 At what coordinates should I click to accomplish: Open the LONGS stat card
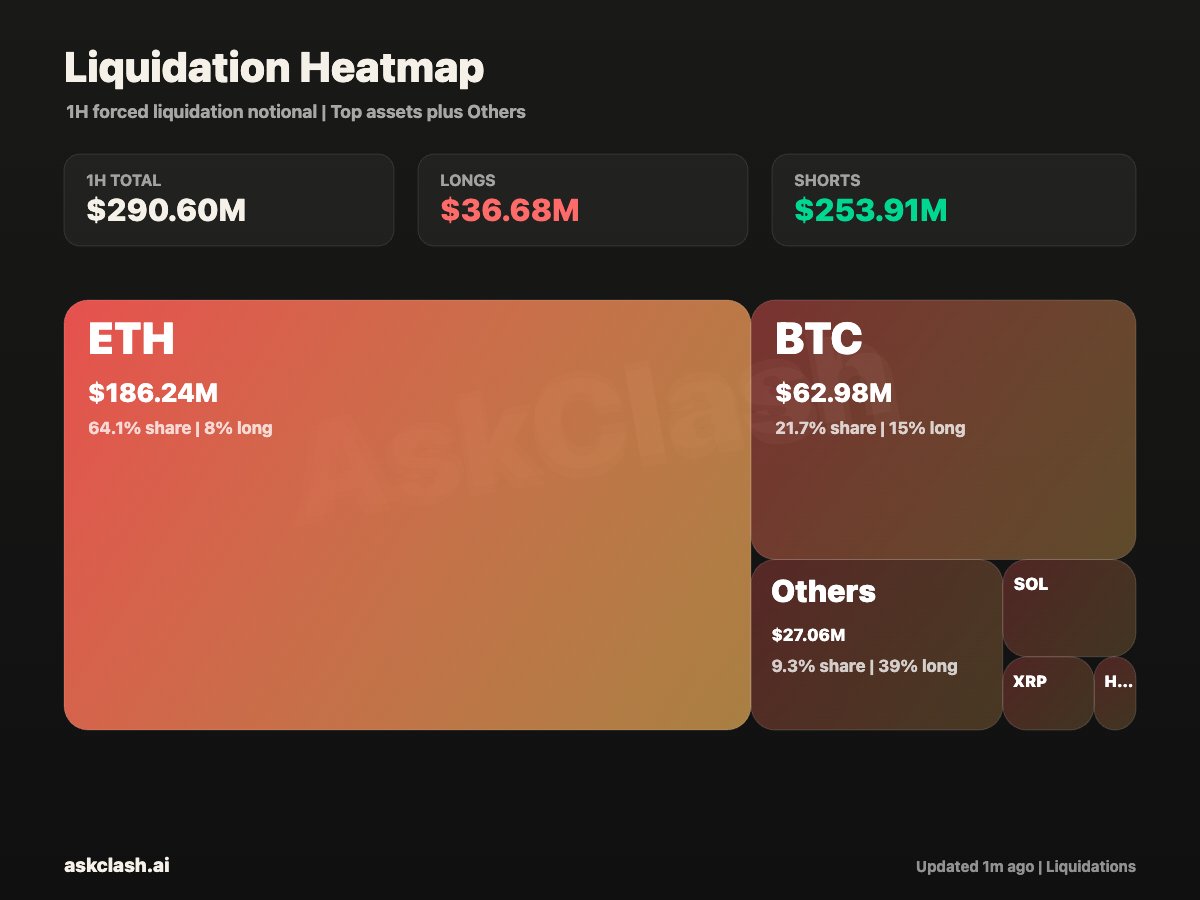point(583,200)
